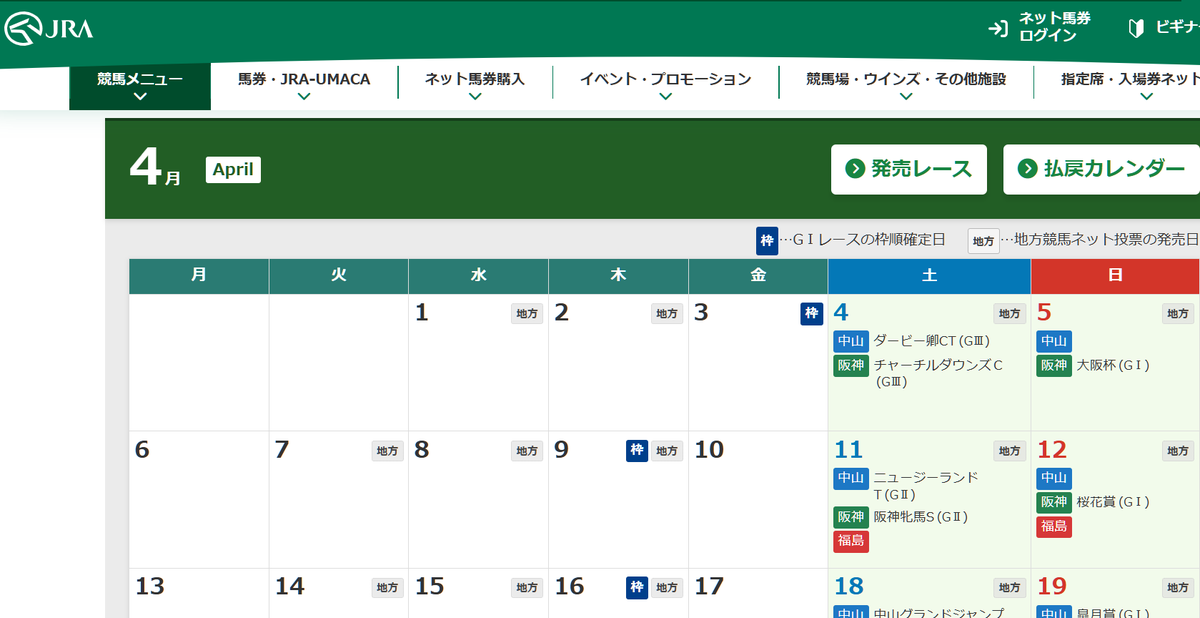
Task: Click the 地方 badge on April 11
Action: 1010,451
